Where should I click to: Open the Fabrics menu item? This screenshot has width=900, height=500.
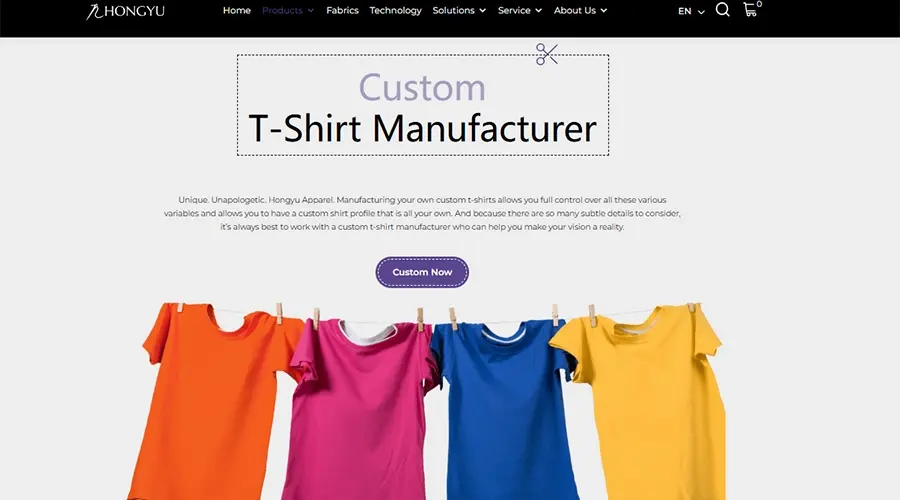[342, 10]
